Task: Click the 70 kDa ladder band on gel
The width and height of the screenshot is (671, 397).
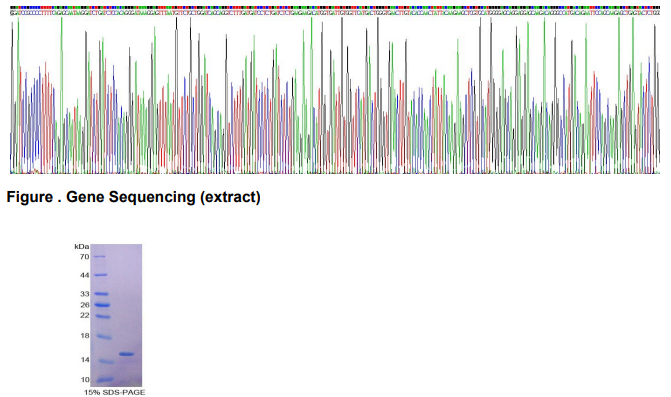Action: click(100, 257)
